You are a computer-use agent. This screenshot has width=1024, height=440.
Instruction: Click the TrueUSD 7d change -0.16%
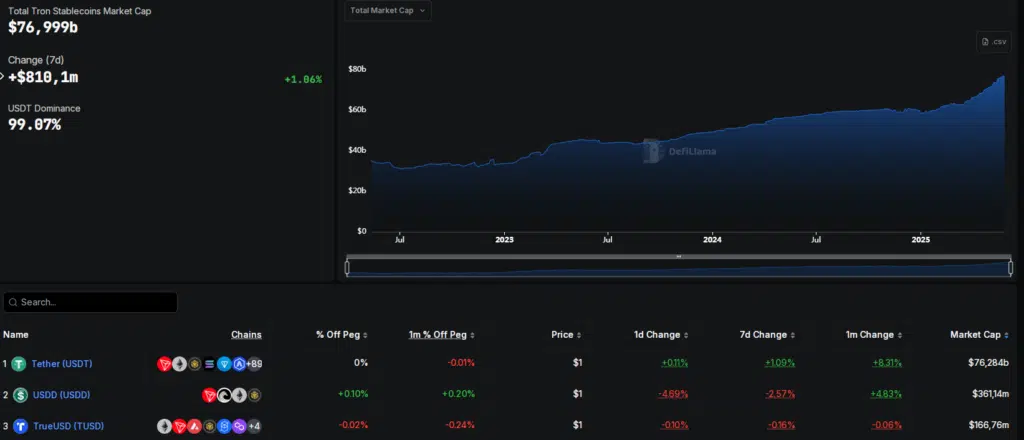tap(781, 426)
